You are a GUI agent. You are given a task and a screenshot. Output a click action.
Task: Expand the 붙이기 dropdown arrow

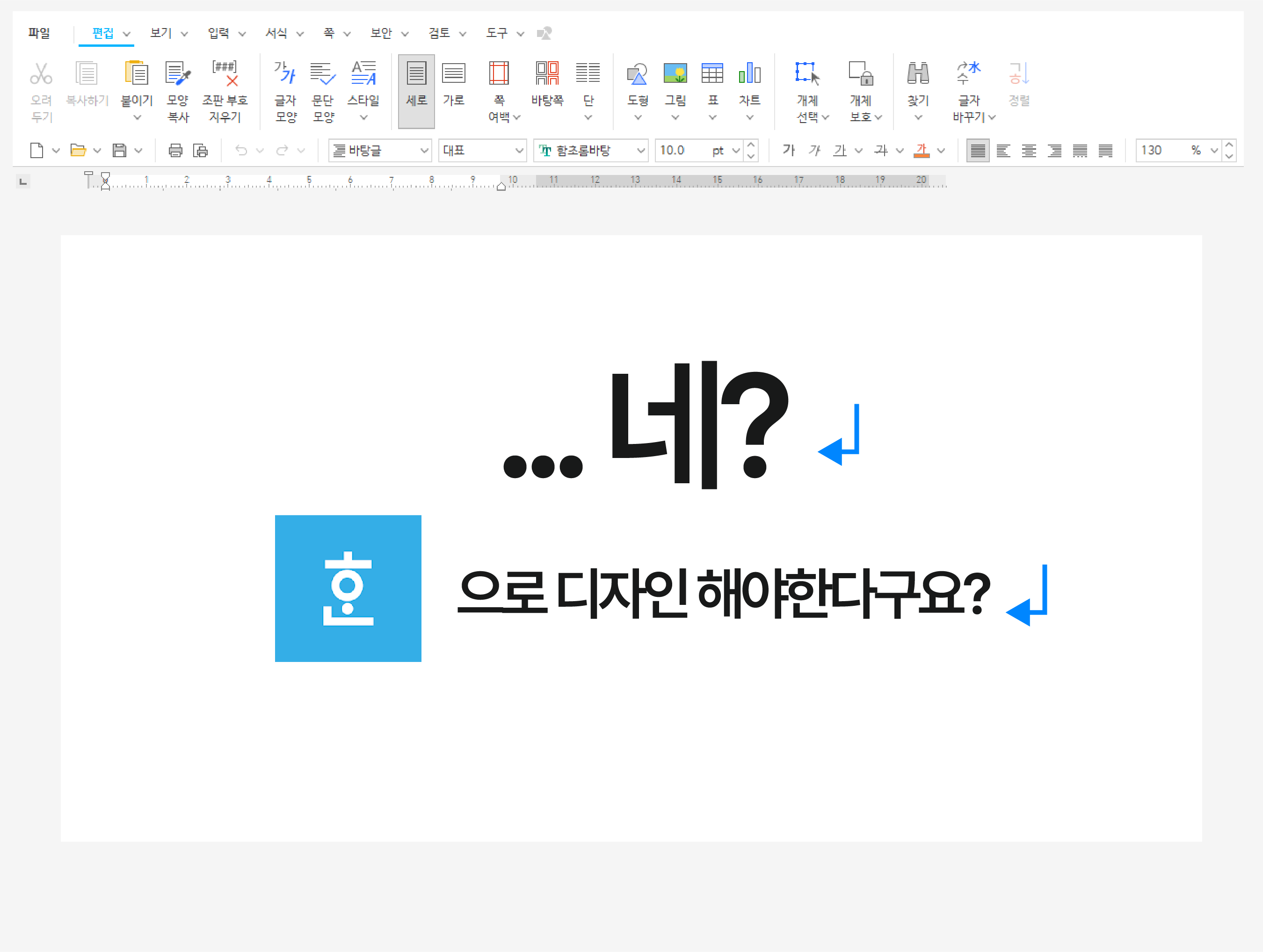point(137,117)
